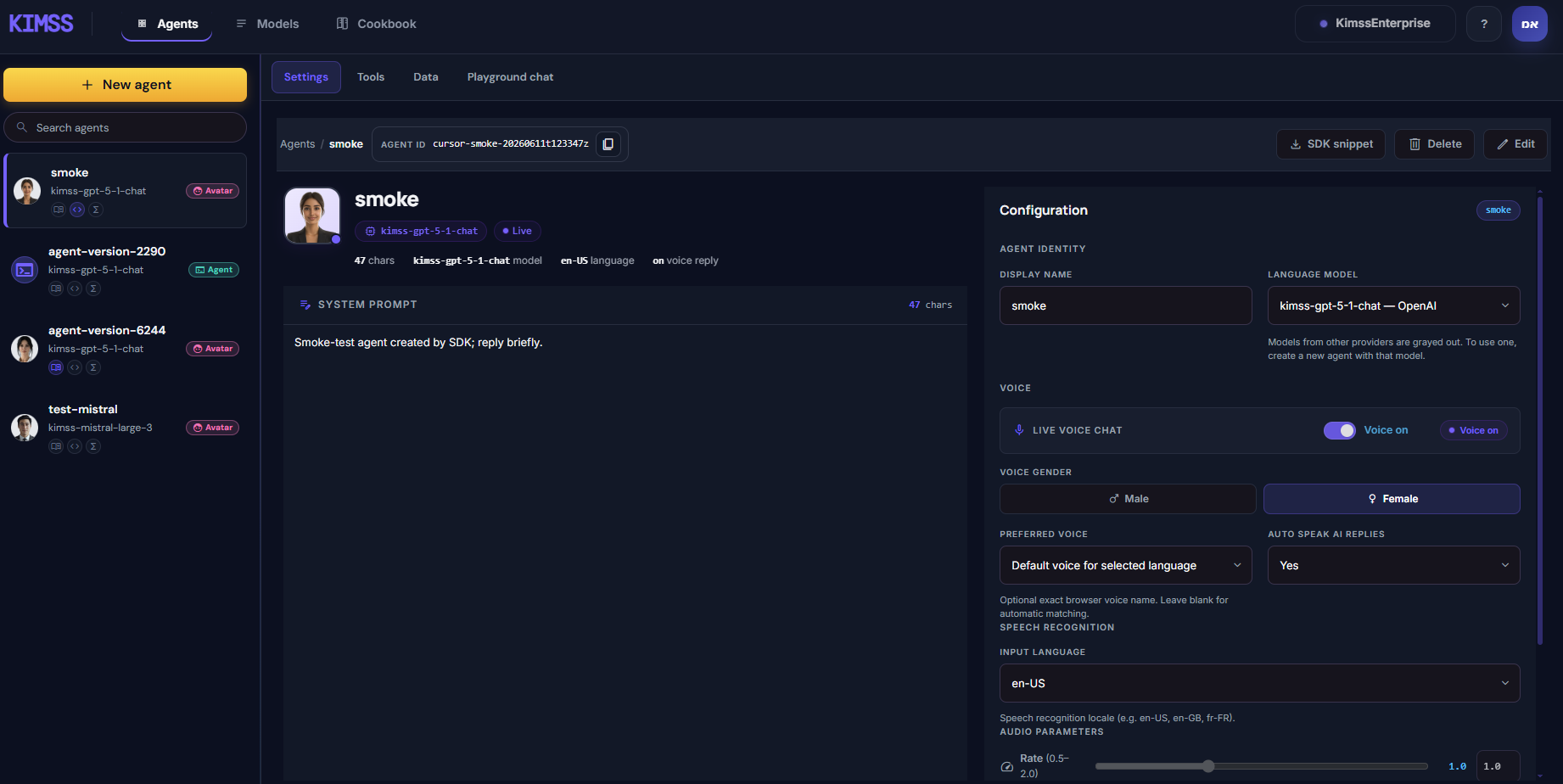
Task: Click the code brackets icon under agent-version-6244
Action: tap(75, 367)
